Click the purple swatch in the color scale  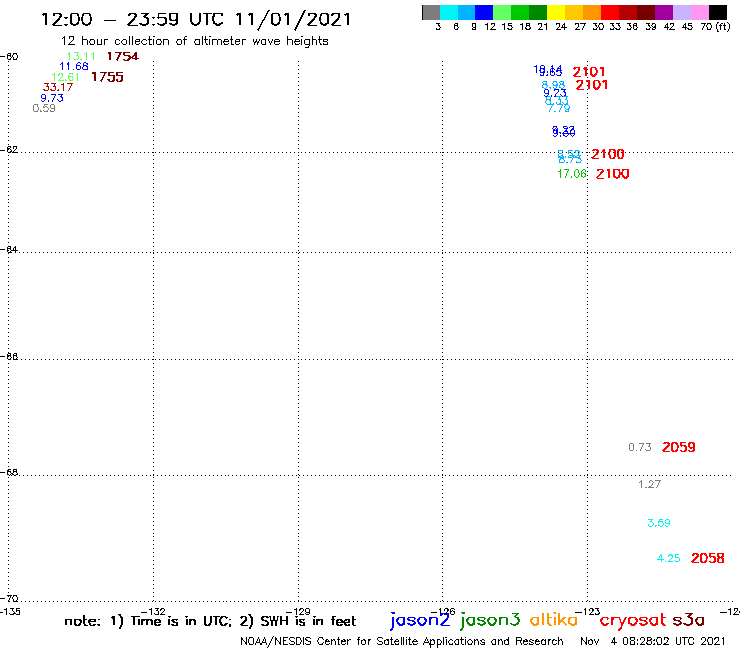point(664,12)
